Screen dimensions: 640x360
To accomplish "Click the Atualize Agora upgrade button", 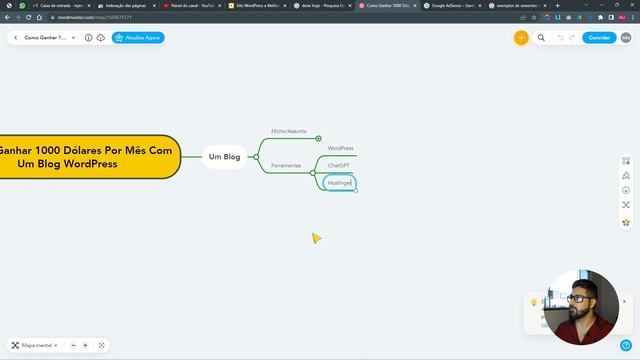I will pyautogui.click(x=138, y=38).
